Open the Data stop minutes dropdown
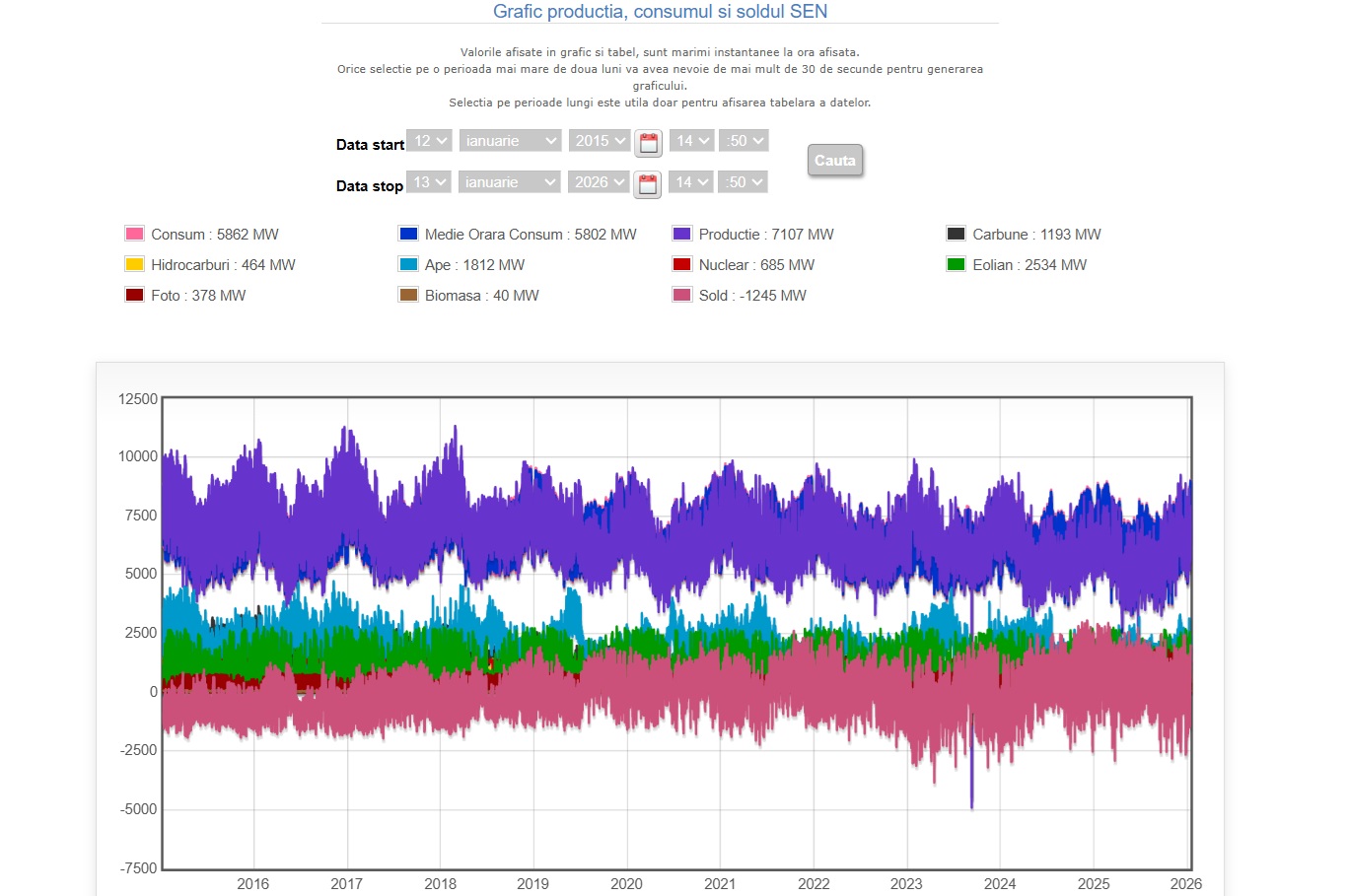Screen dimensions: 1348x896 [743, 182]
